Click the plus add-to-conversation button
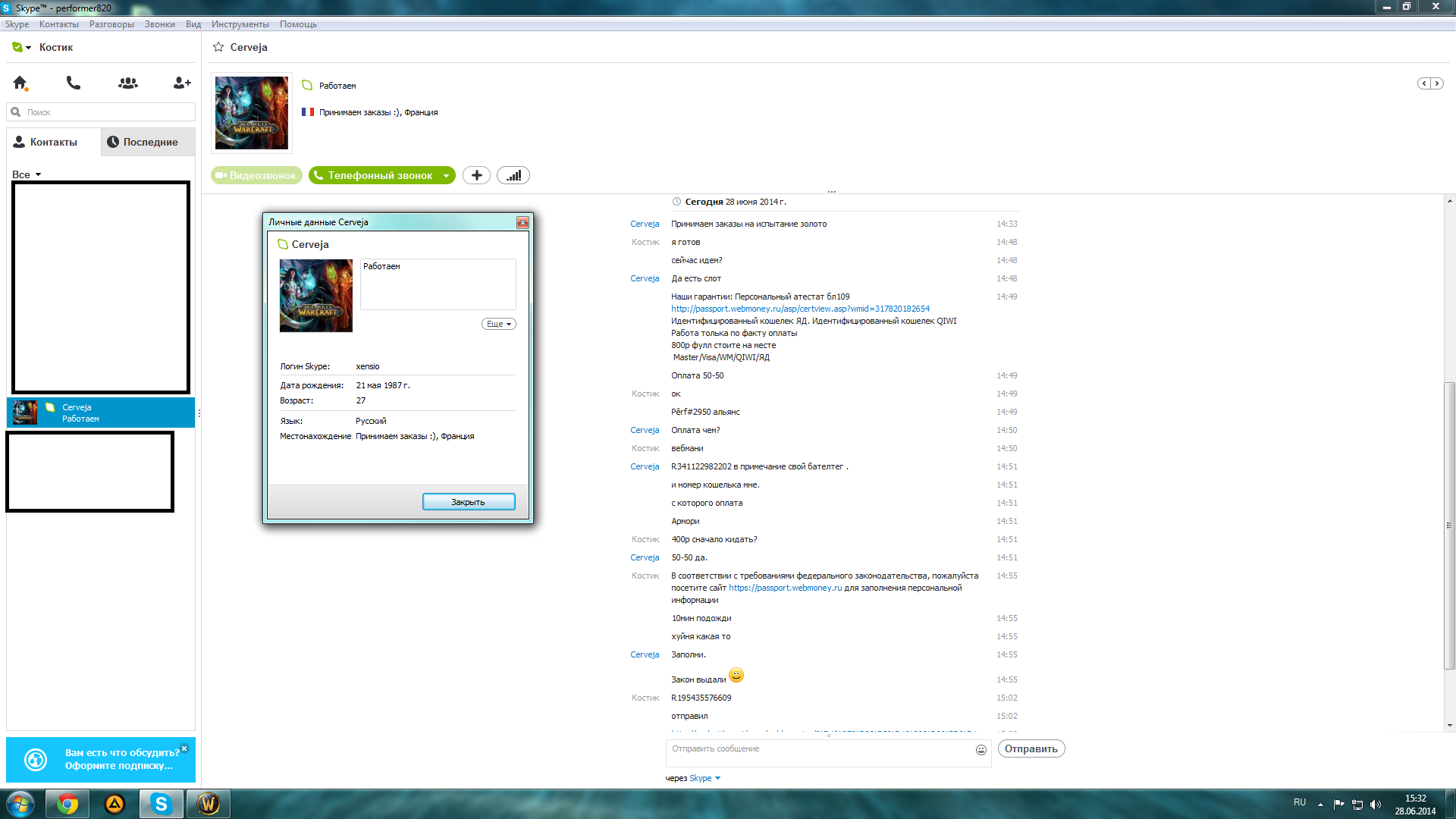Screen dimensions: 1456x819 (x=476, y=175)
